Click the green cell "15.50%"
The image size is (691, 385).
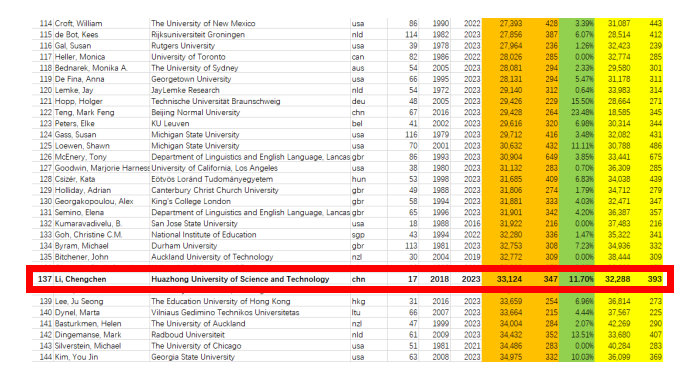(x=582, y=101)
